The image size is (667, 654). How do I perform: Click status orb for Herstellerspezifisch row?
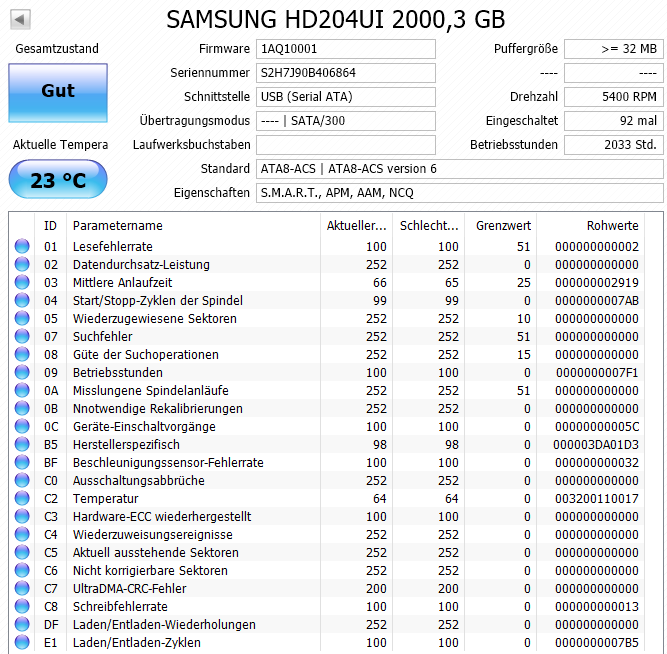coord(22,444)
